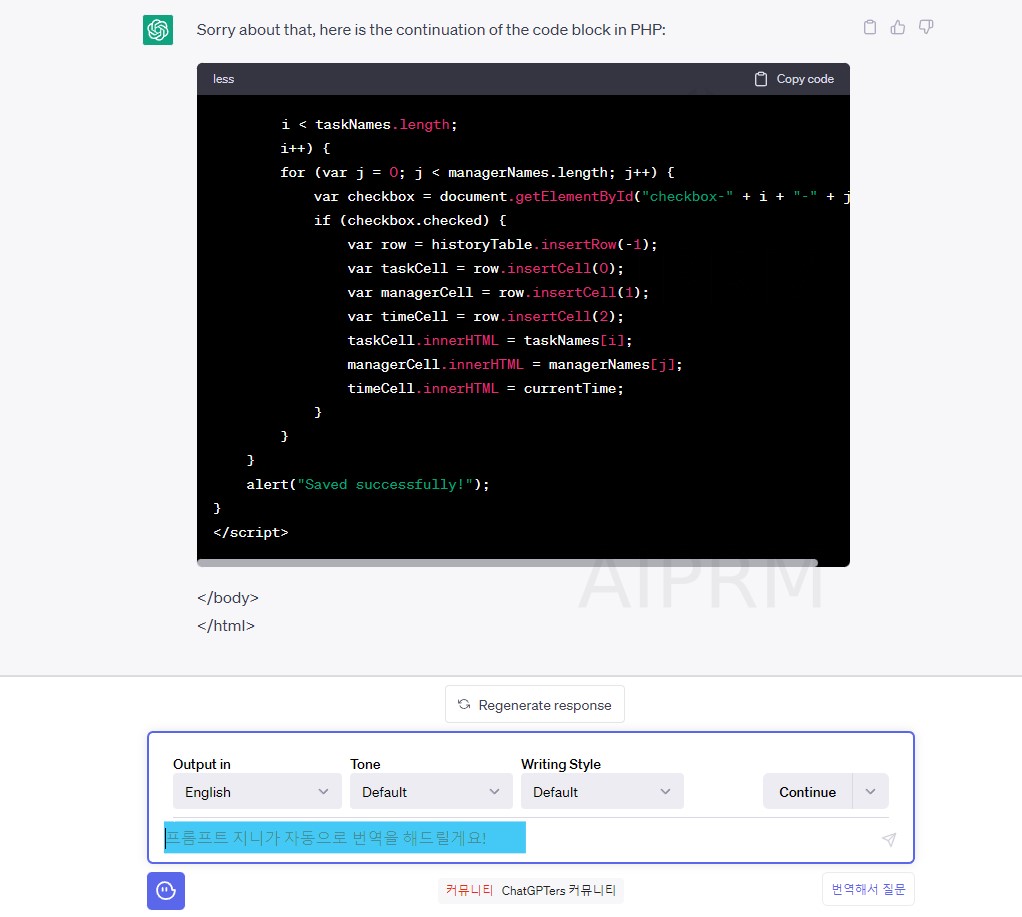Image resolution: width=1022 pixels, height=917 pixels.
Task: Open the ChatGPTers 커뮤니티 link
Action: coord(559,890)
